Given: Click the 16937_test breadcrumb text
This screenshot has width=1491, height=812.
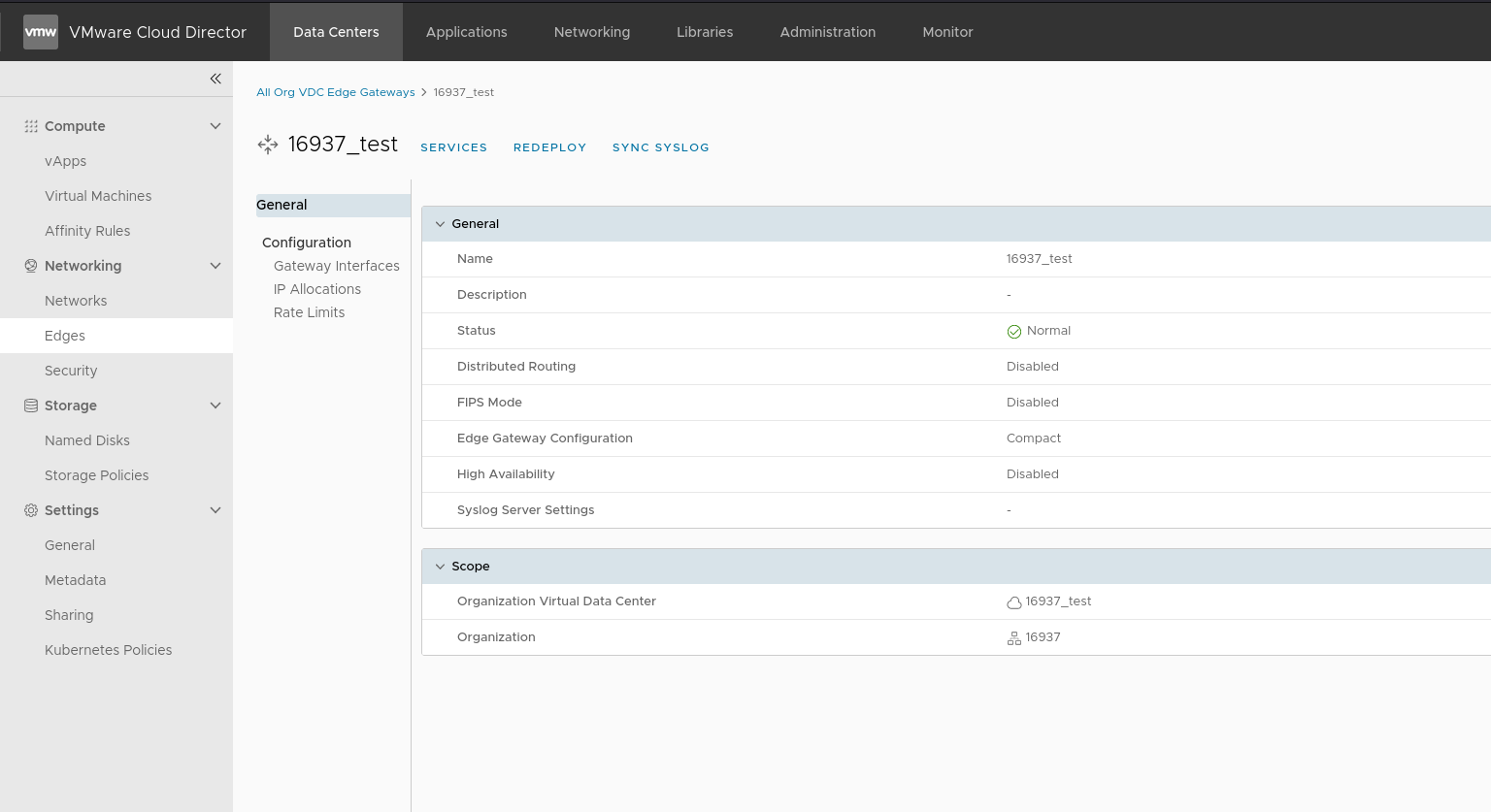Looking at the screenshot, I should pyautogui.click(x=464, y=92).
